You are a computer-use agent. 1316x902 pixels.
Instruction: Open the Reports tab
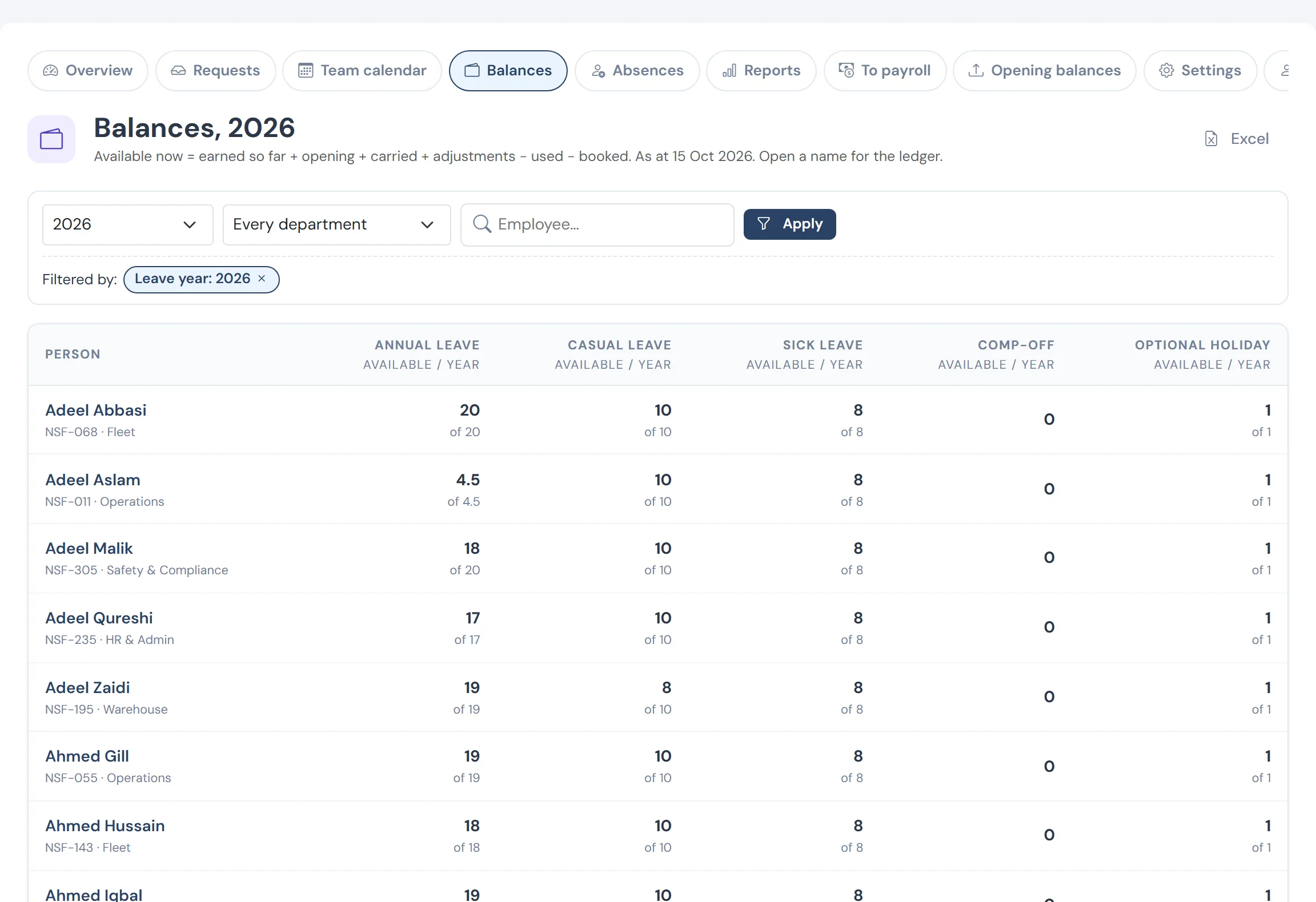[761, 71]
